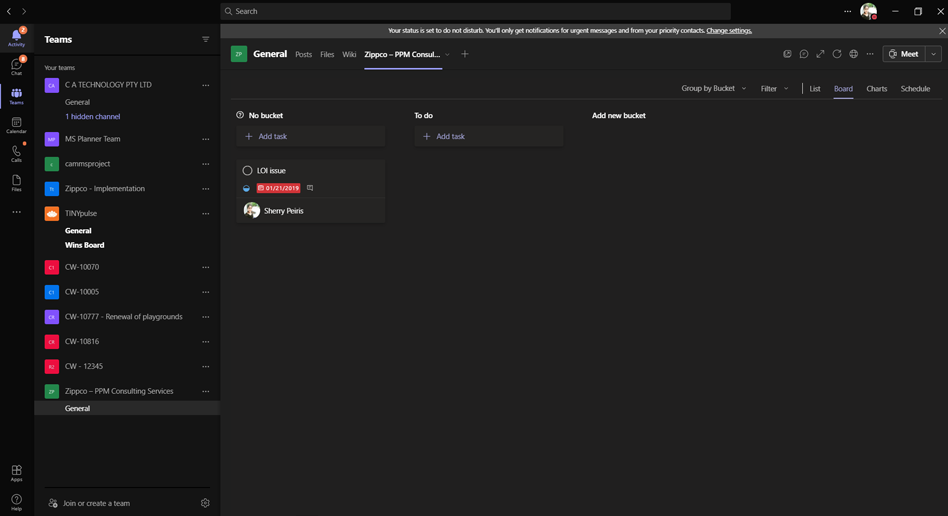Switch to the Files tab

pos(327,54)
